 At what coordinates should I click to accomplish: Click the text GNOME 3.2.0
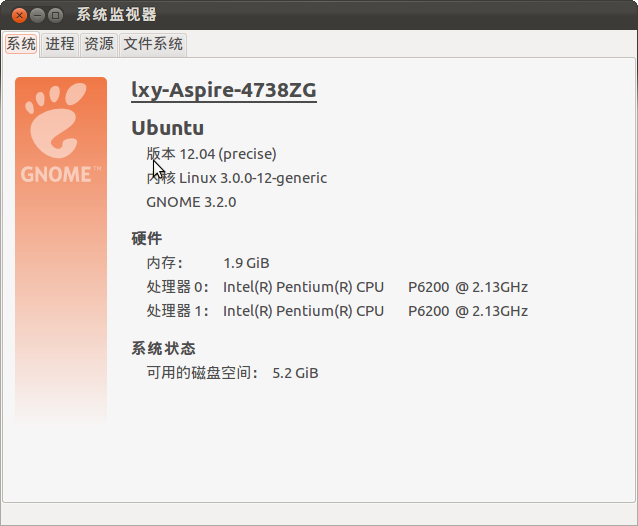[x=191, y=202]
